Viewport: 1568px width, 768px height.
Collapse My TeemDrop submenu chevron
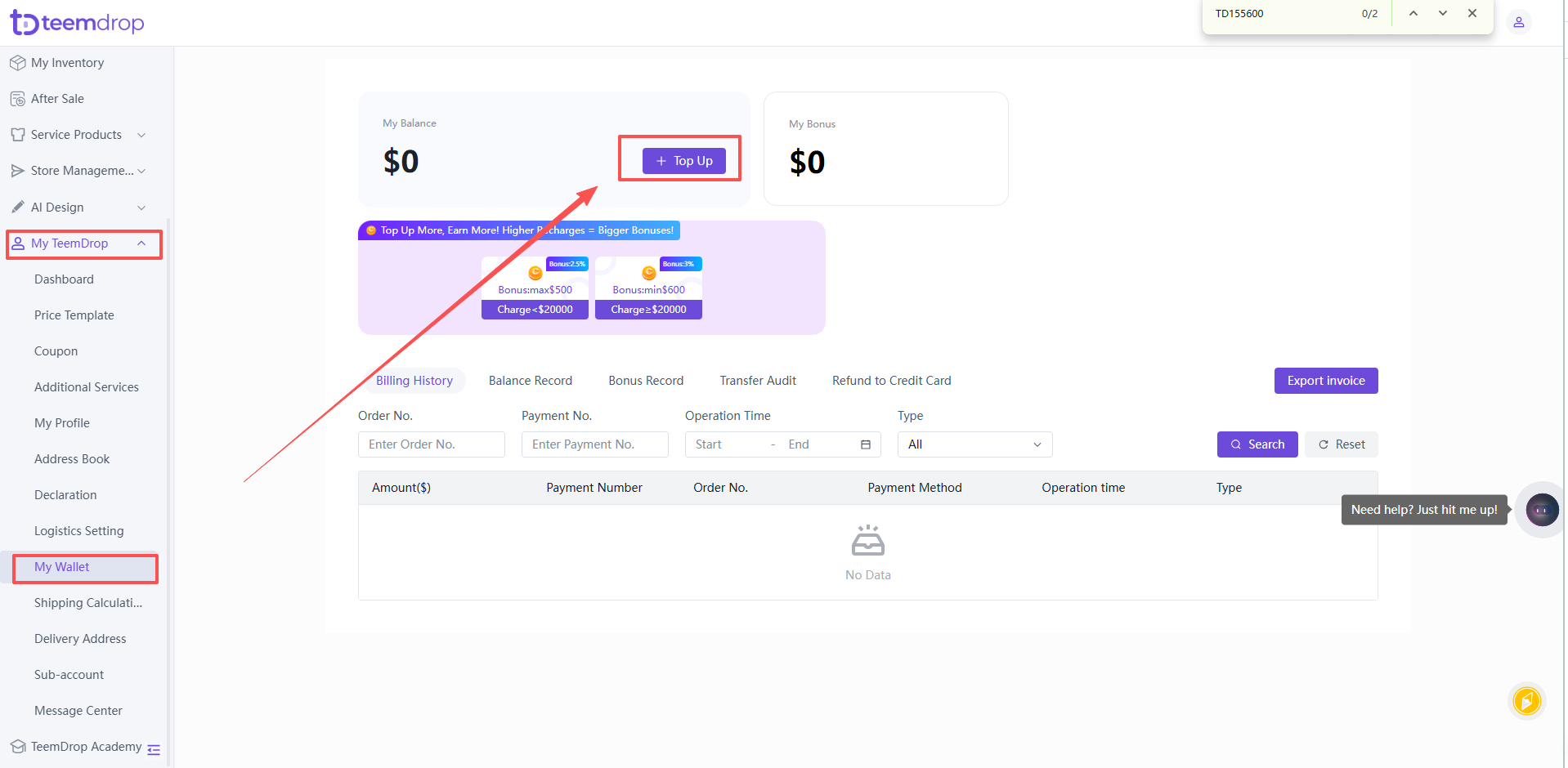tap(141, 243)
